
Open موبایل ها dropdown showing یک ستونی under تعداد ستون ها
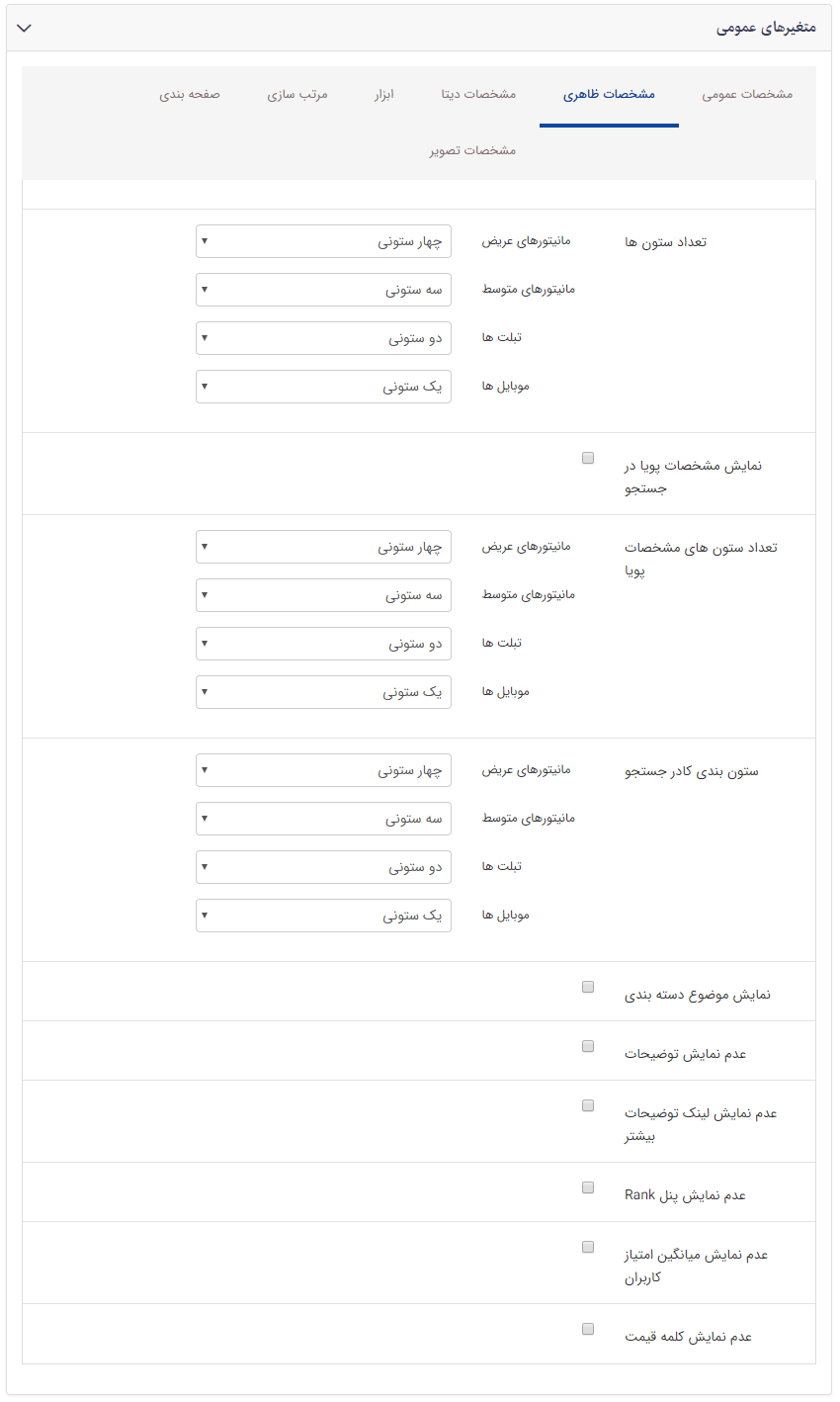pos(324,386)
